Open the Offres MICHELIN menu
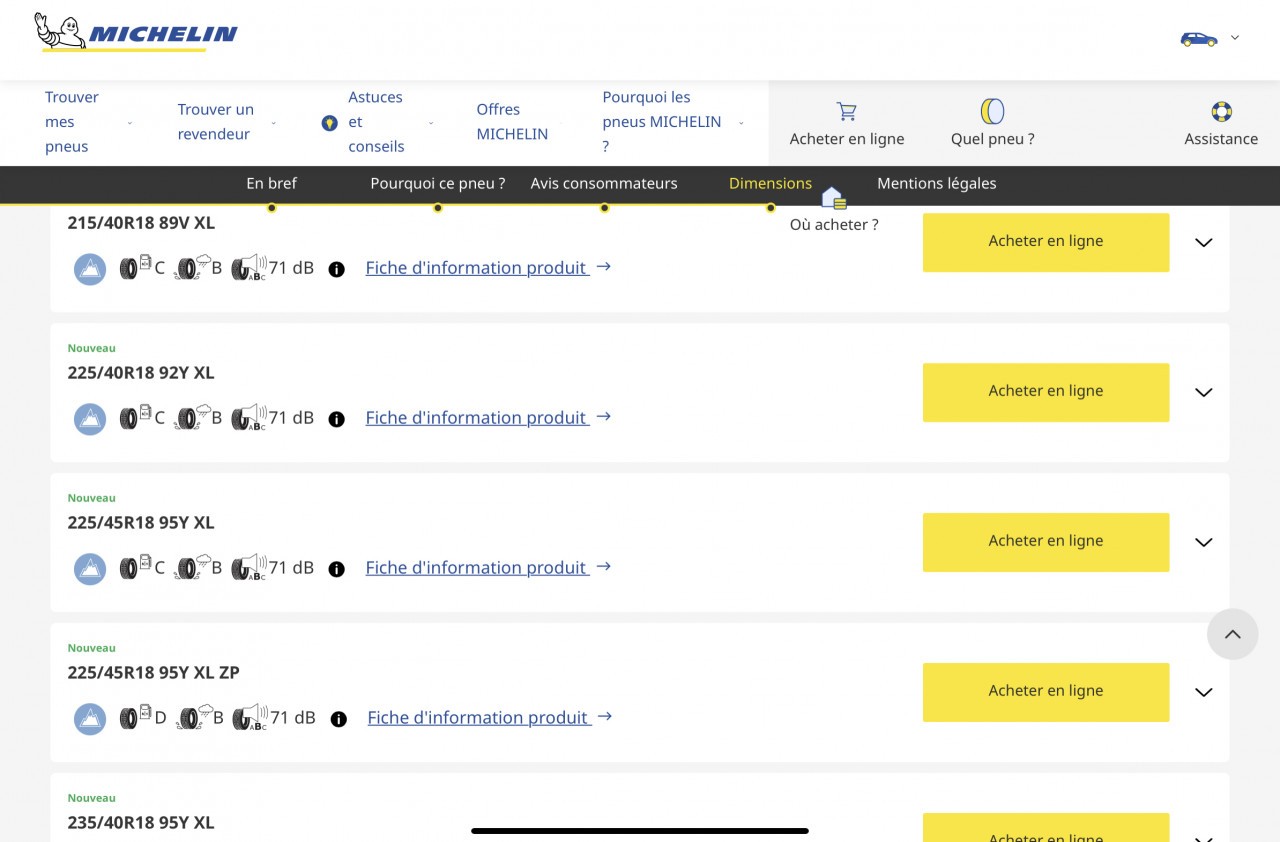1280x842 pixels. [x=512, y=122]
